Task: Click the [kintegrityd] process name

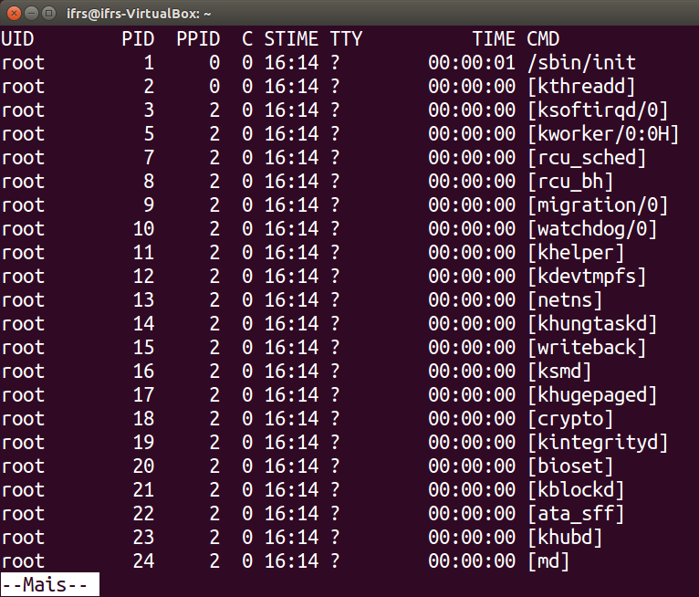Action: pyautogui.click(x=597, y=442)
